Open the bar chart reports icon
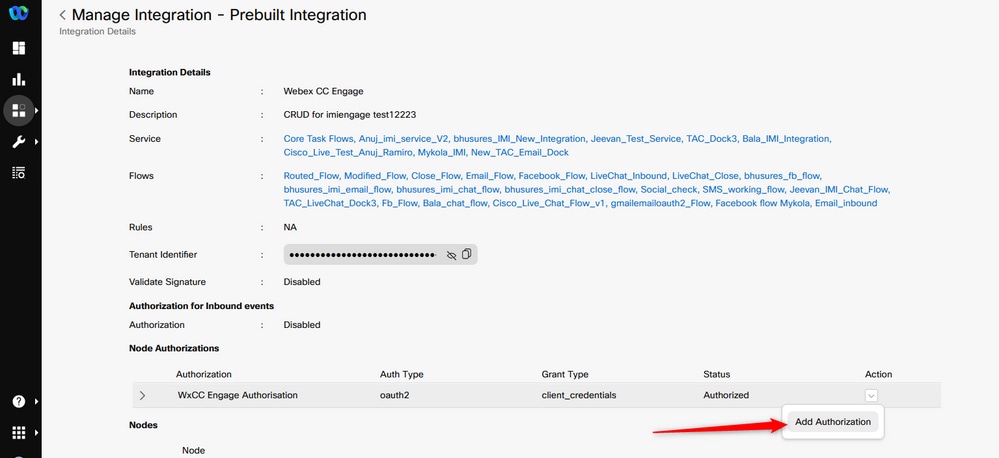The width and height of the screenshot is (999, 458). tap(18, 79)
